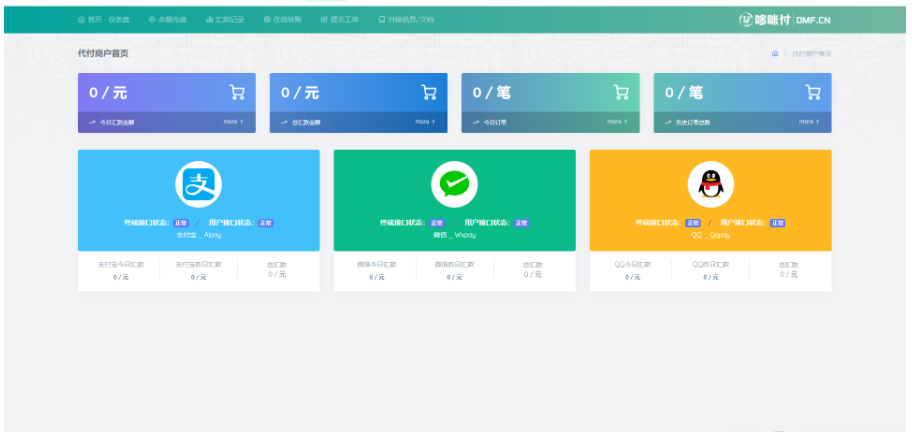Click Alipay 终端接口状态 正常 badge
The width and height of the screenshot is (912, 432).
coord(181,223)
